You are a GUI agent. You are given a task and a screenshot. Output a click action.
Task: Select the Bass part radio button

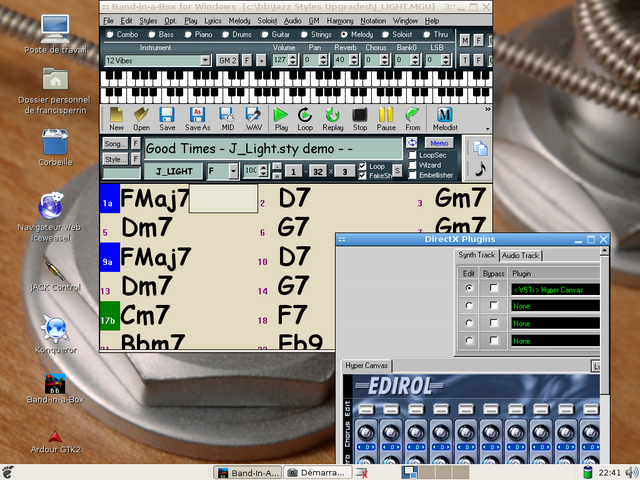point(152,35)
